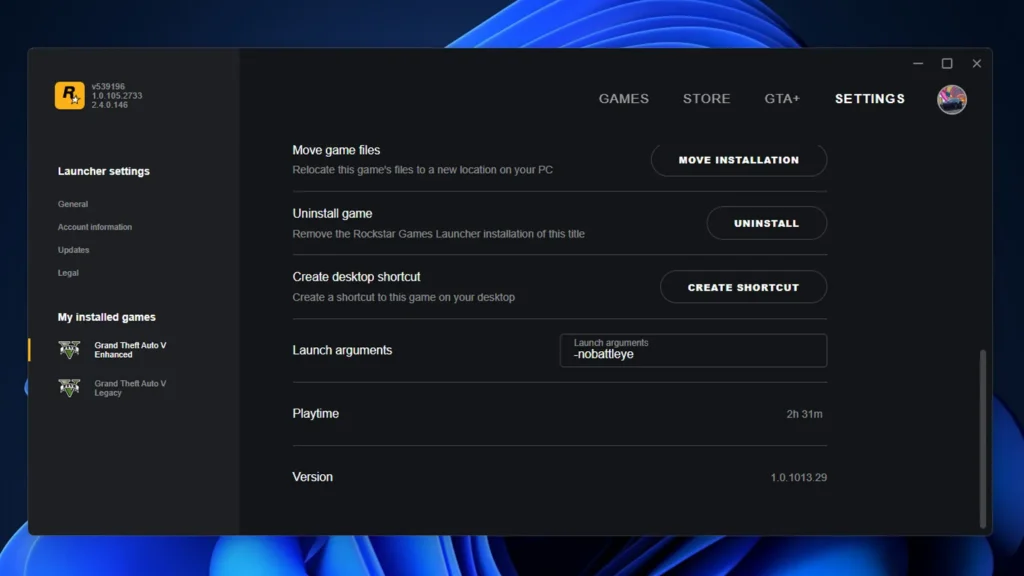
Task: Click the My installed games heading
Action: [104, 316]
